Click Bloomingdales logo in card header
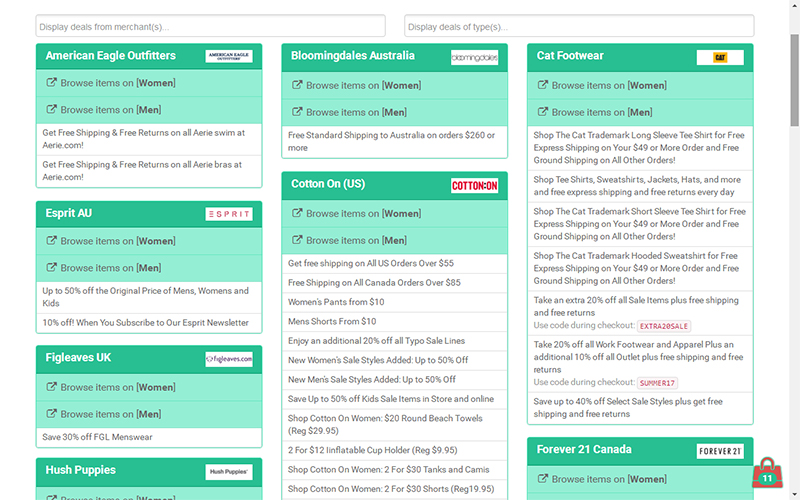800x500 pixels. point(474,58)
